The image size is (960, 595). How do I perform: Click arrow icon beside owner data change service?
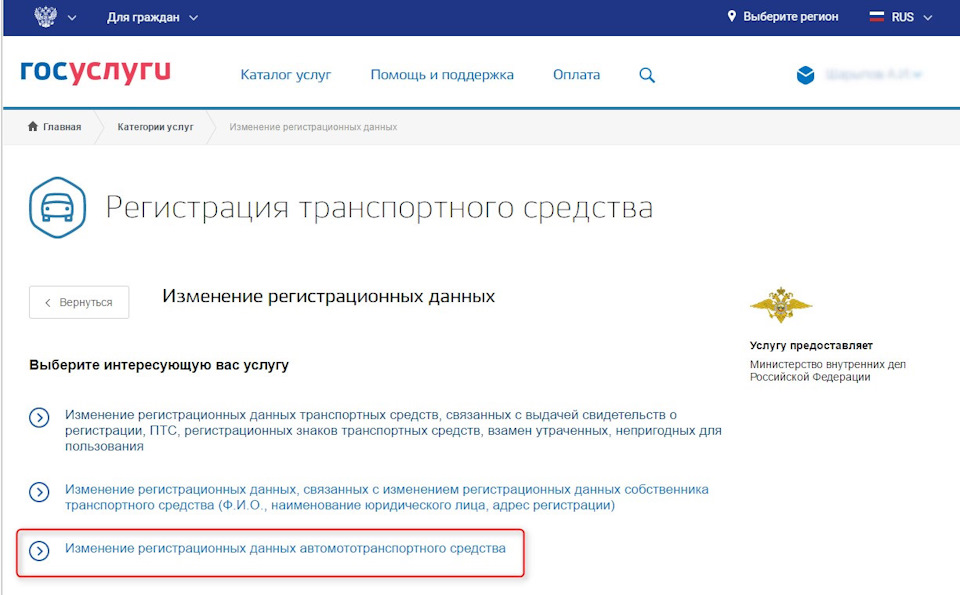tap(39, 492)
